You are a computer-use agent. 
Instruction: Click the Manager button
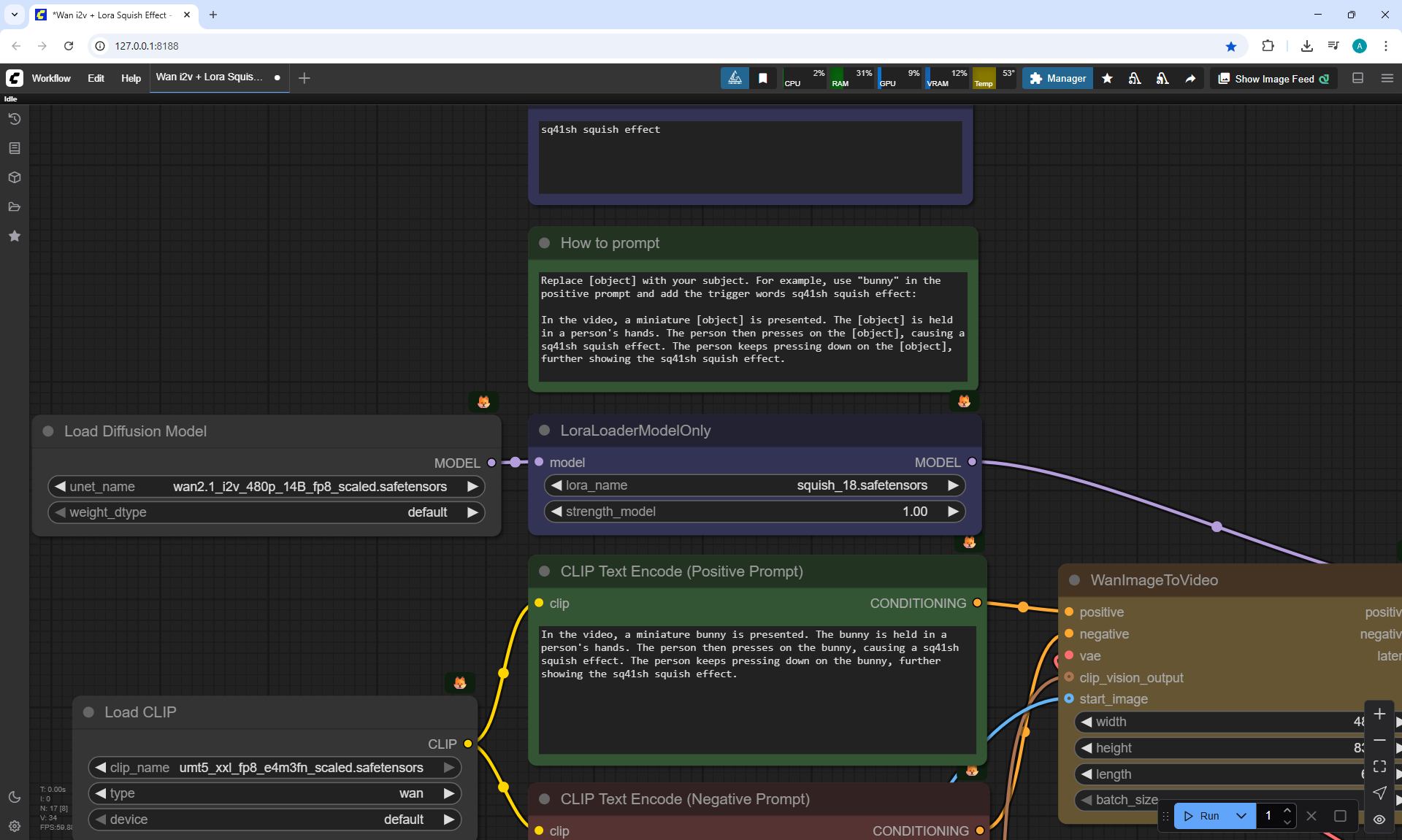tap(1057, 78)
